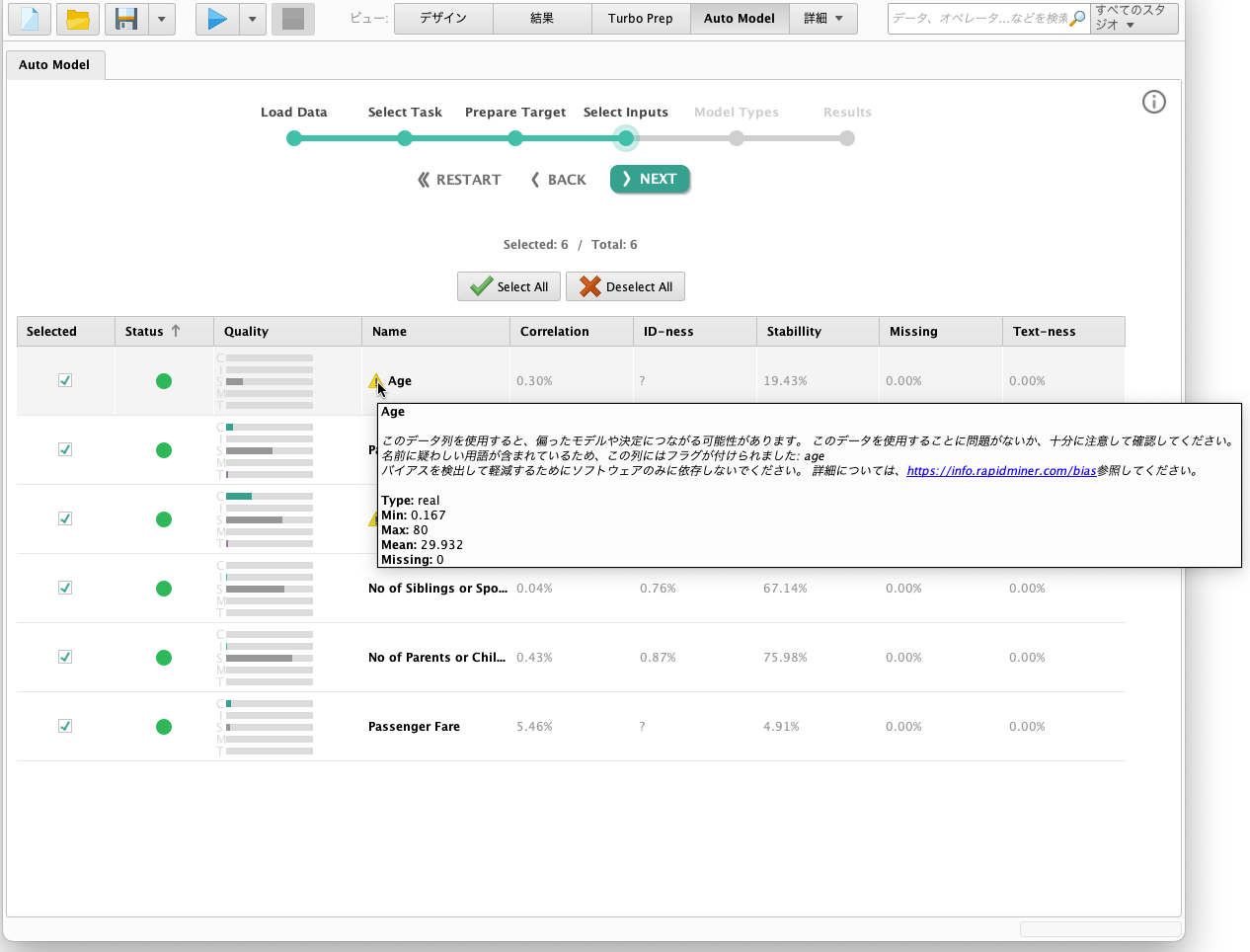Sort by the Selected column header
Image resolution: width=1250 pixels, height=952 pixels.
coord(66,332)
